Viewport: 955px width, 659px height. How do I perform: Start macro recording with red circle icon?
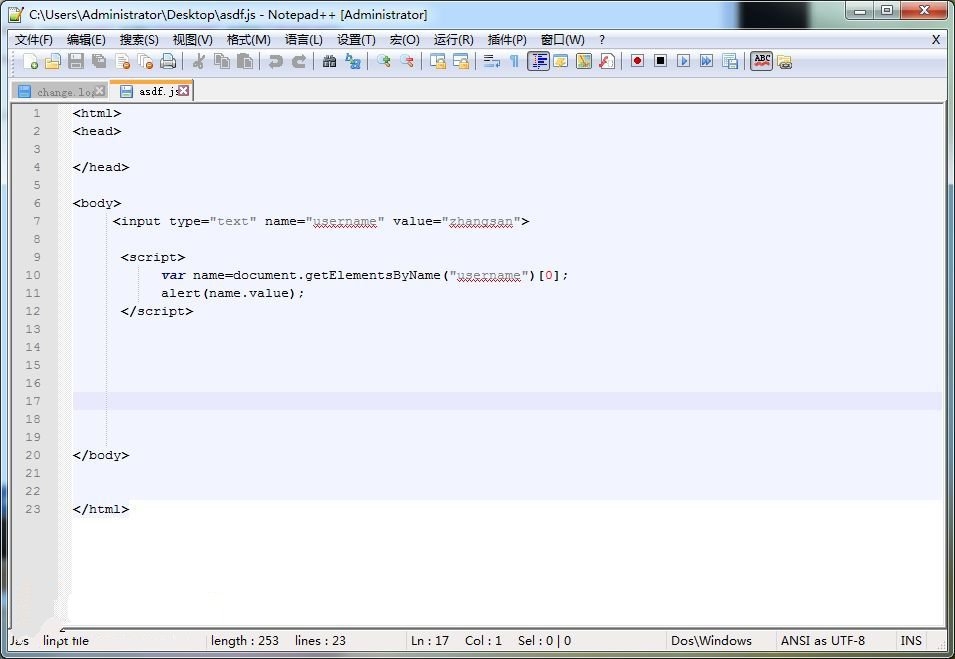pyautogui.click(x=637, y=61)
